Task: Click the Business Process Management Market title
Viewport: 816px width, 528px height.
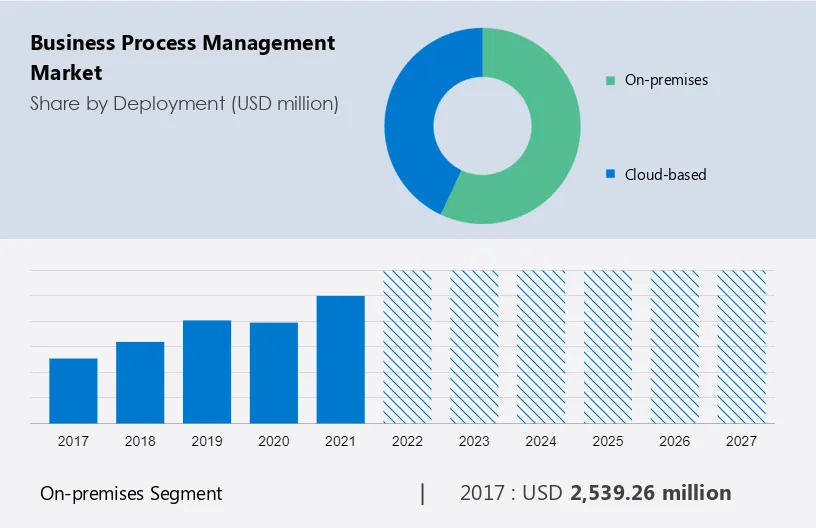Action: pyautogui.click(x=183, y=57)
